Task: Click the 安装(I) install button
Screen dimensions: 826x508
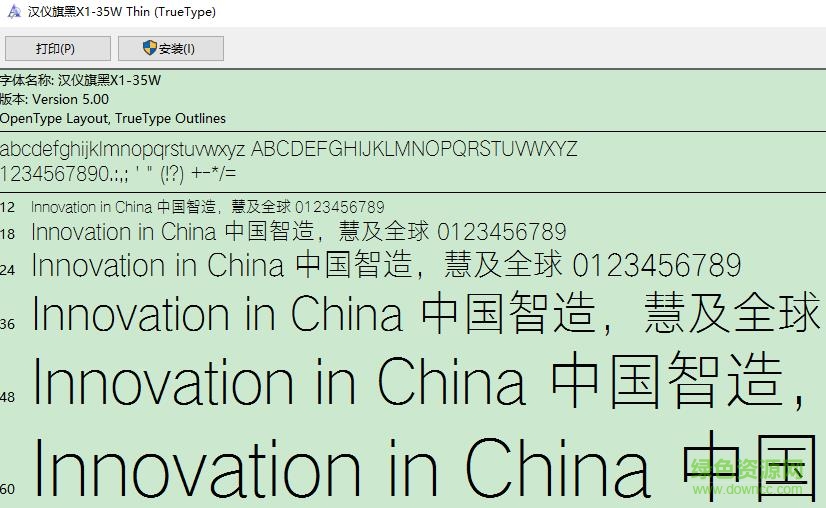Action: pyautogui.click(x=171, y=48)
